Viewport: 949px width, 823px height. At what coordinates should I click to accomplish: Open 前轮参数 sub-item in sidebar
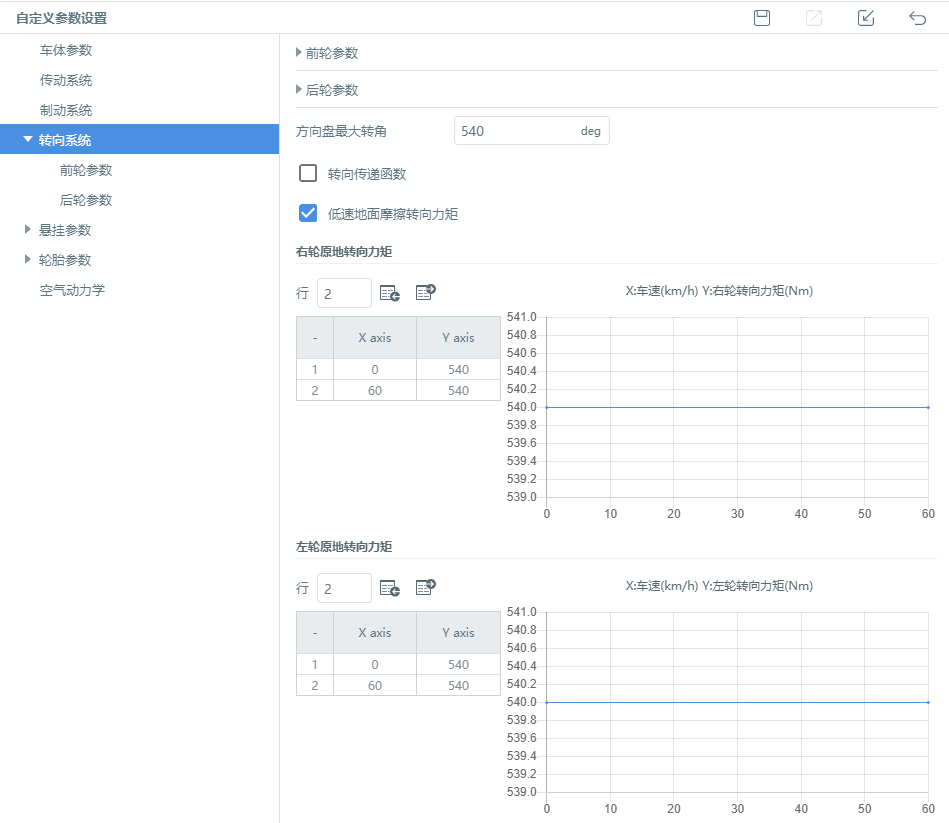(x=86, y=170)
